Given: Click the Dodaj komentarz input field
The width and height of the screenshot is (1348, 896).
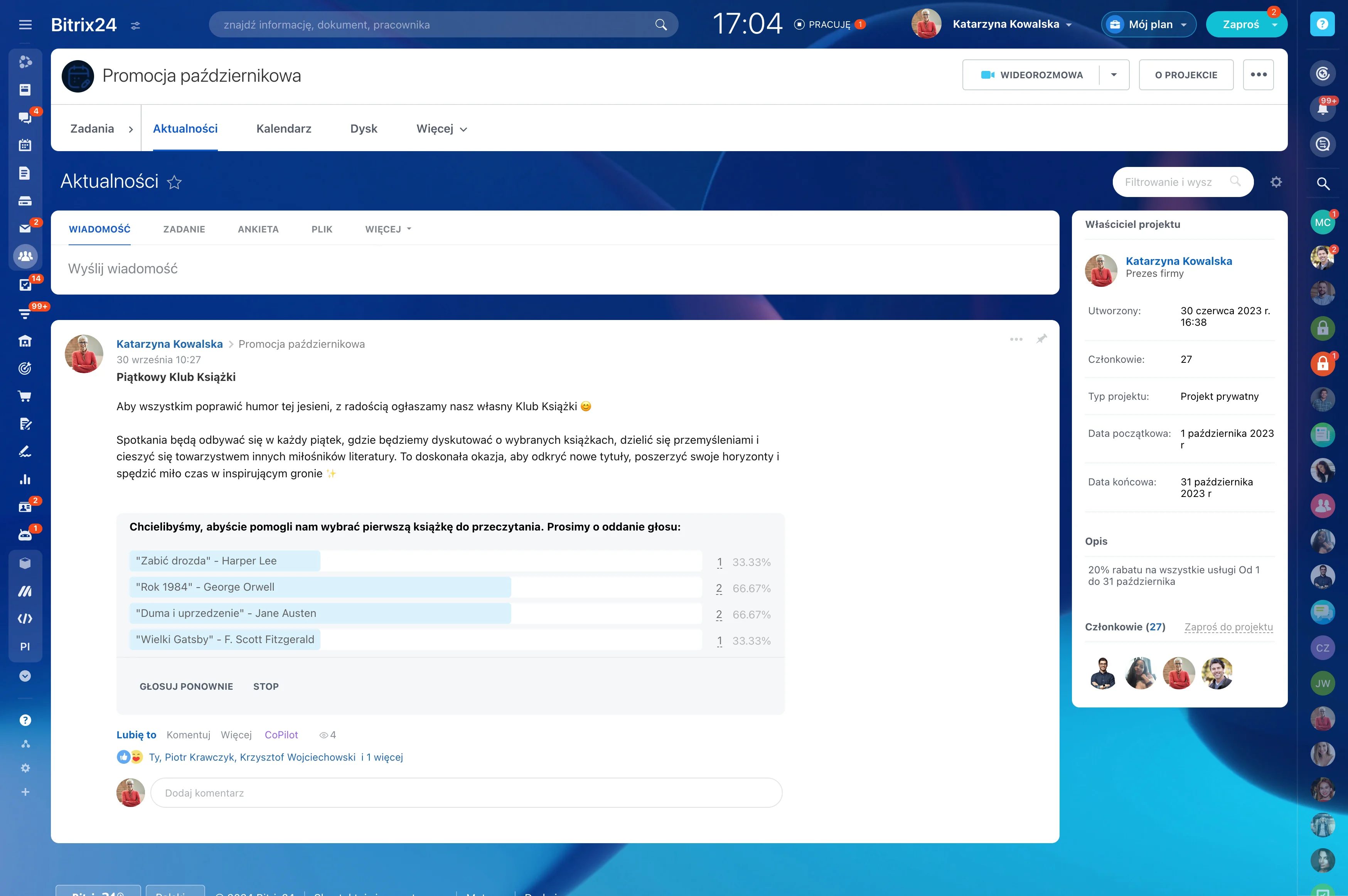Looking at the screenshot, I should [x=466, y=793].
